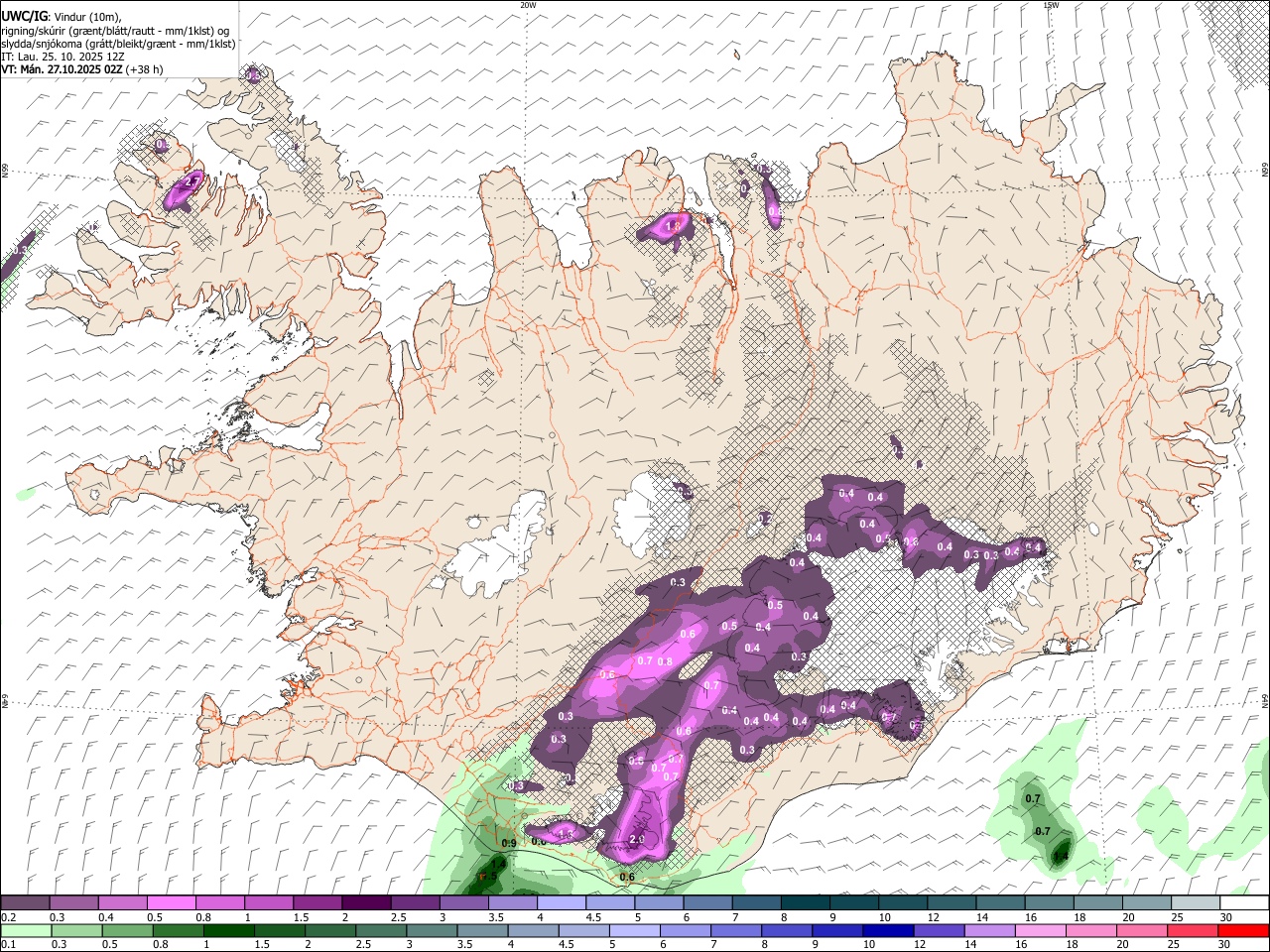Click the '0.4' tick label in upper legend scale
1270x952 pixels.
pos(105,917)
